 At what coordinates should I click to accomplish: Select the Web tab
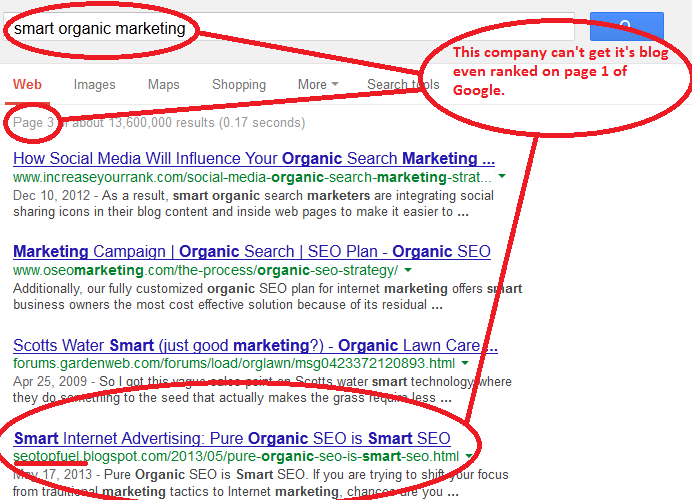[x=27, y=84]
